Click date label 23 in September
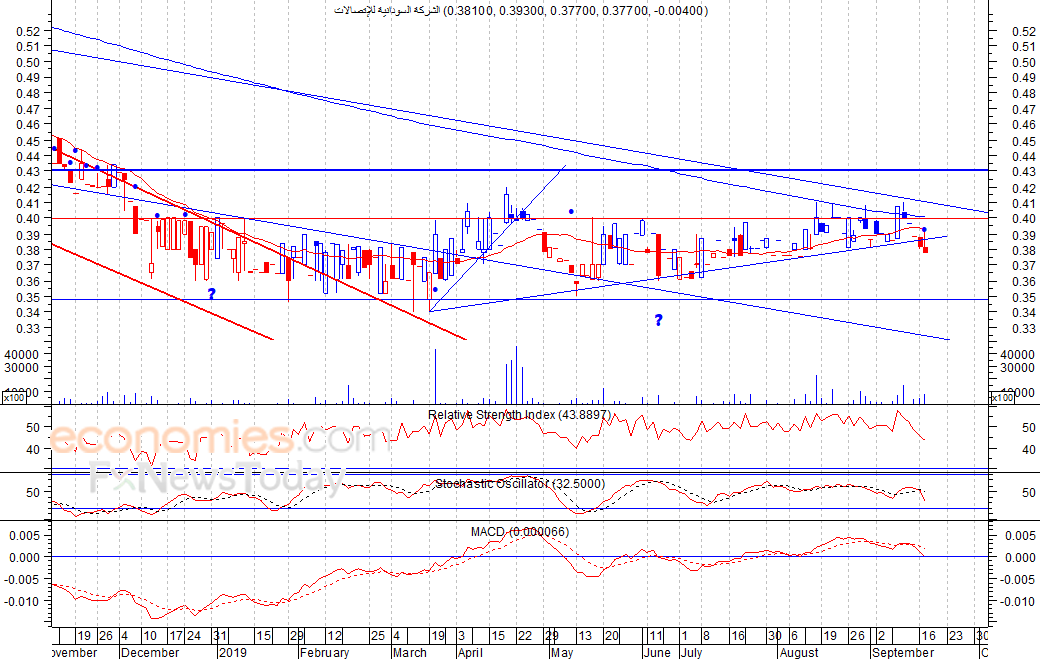1040x659 pixels. (x=955, y=636)
